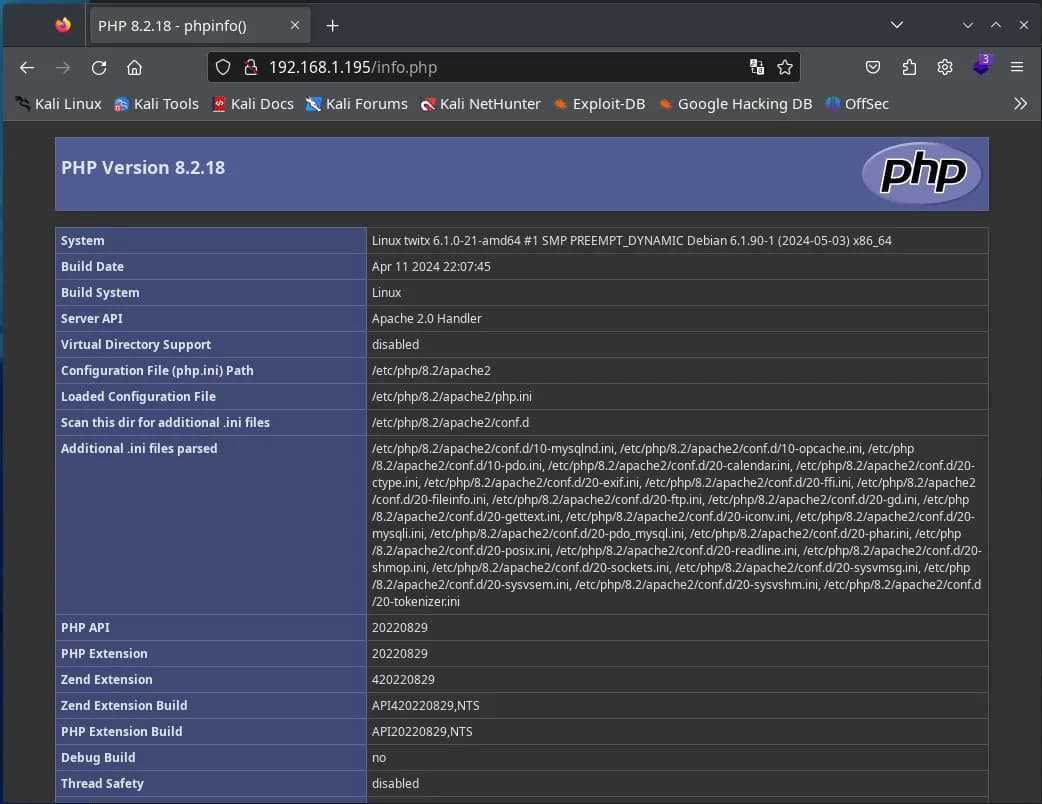
Task: Click the Debug Build value 'no'
Action: 379,757
